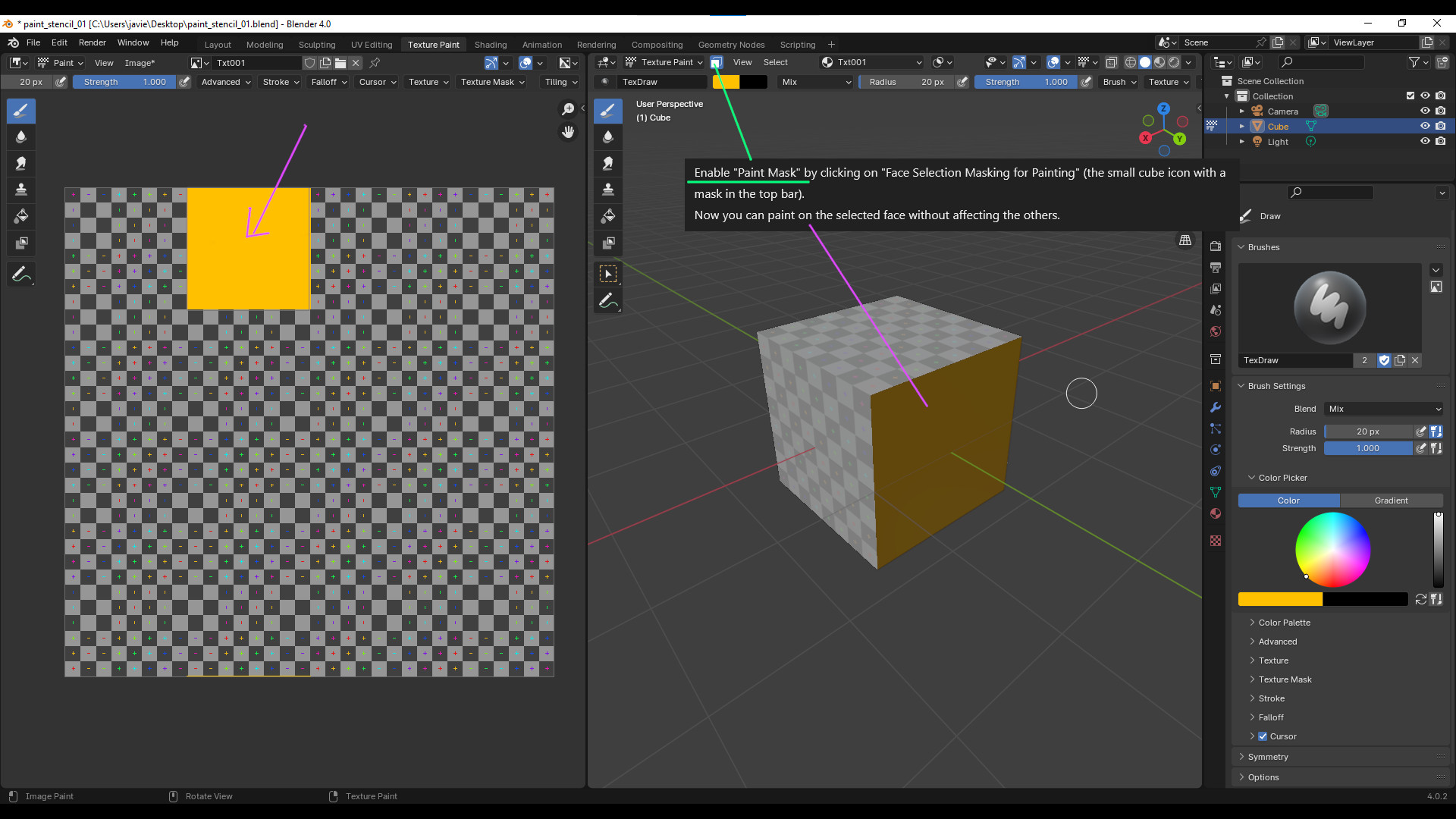Open the Object Data green triangle tab
Viewport: 1456px width, 819px height.
tap(1216, 492)
